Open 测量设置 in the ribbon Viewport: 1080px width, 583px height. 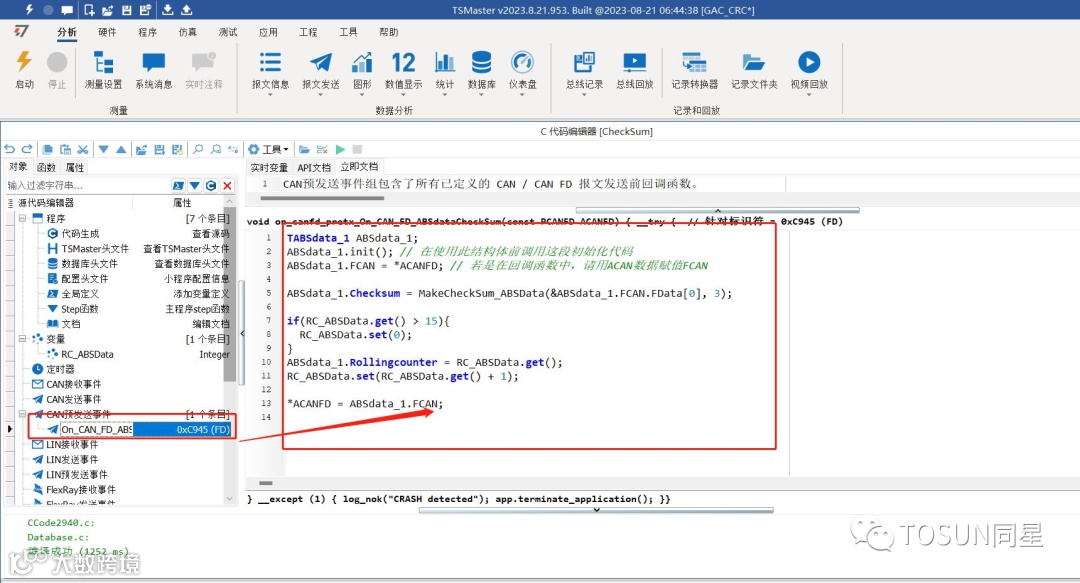(103, 70)
